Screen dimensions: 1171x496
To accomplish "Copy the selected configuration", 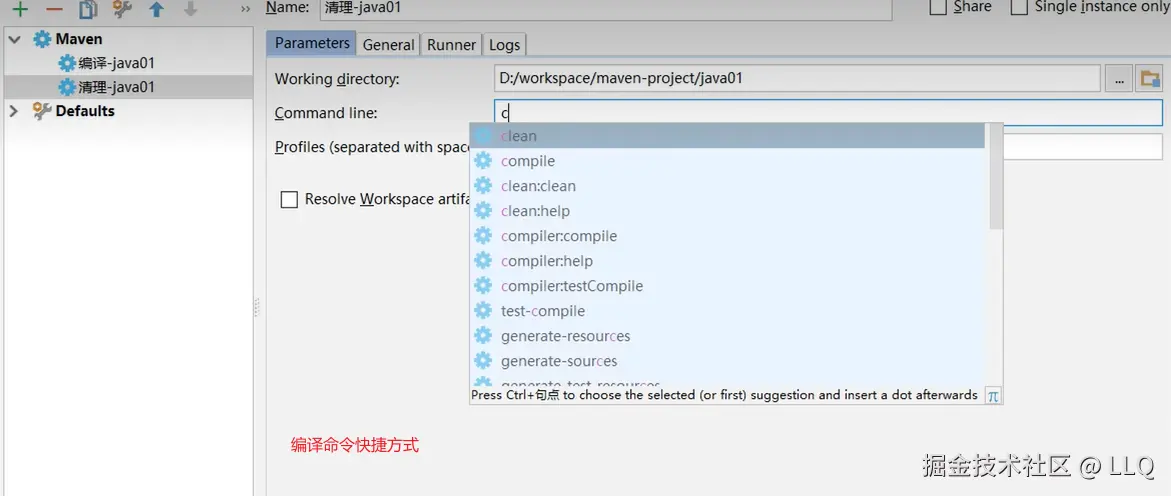I will (89, 9).
